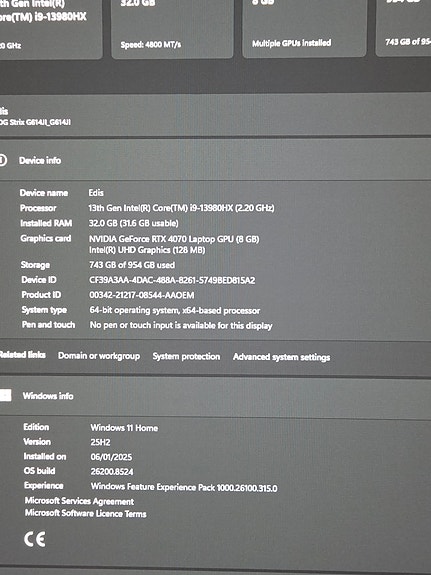Click the Graphics card label
Image resolution: width=431 pixels, height=575 pixels.
tap(46, 238)
